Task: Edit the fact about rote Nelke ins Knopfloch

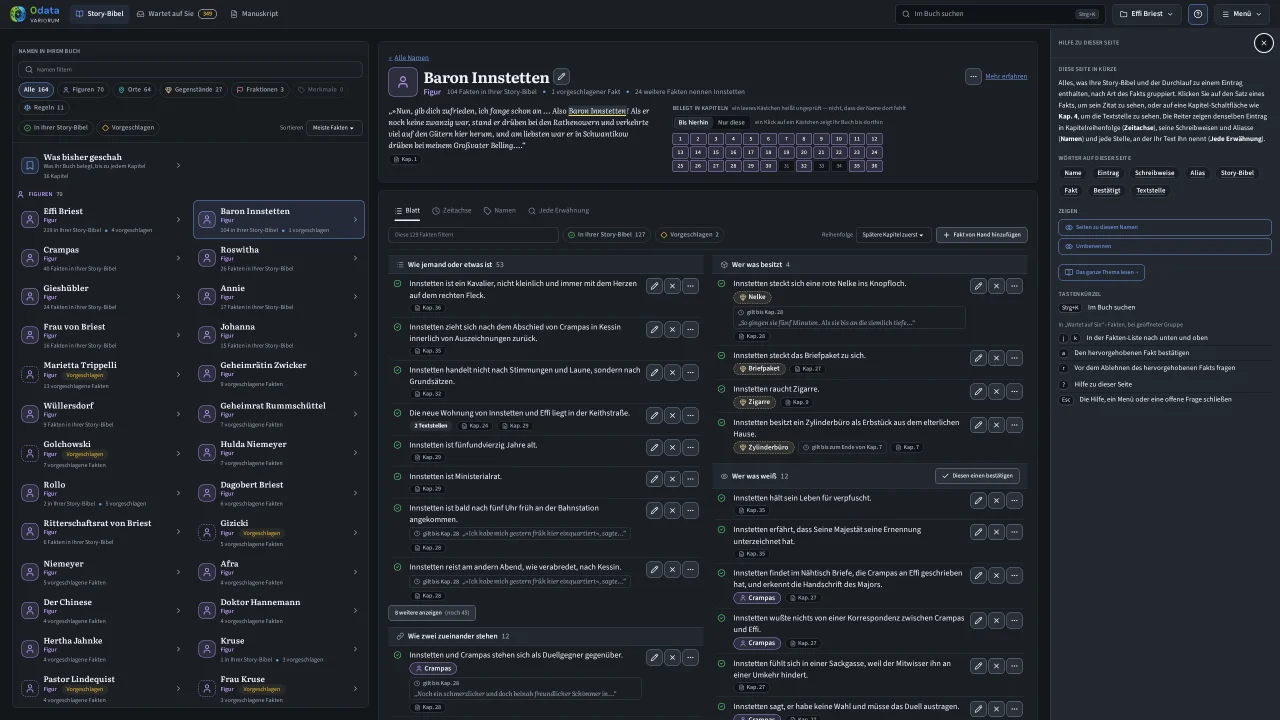Action: pos(978,286)
